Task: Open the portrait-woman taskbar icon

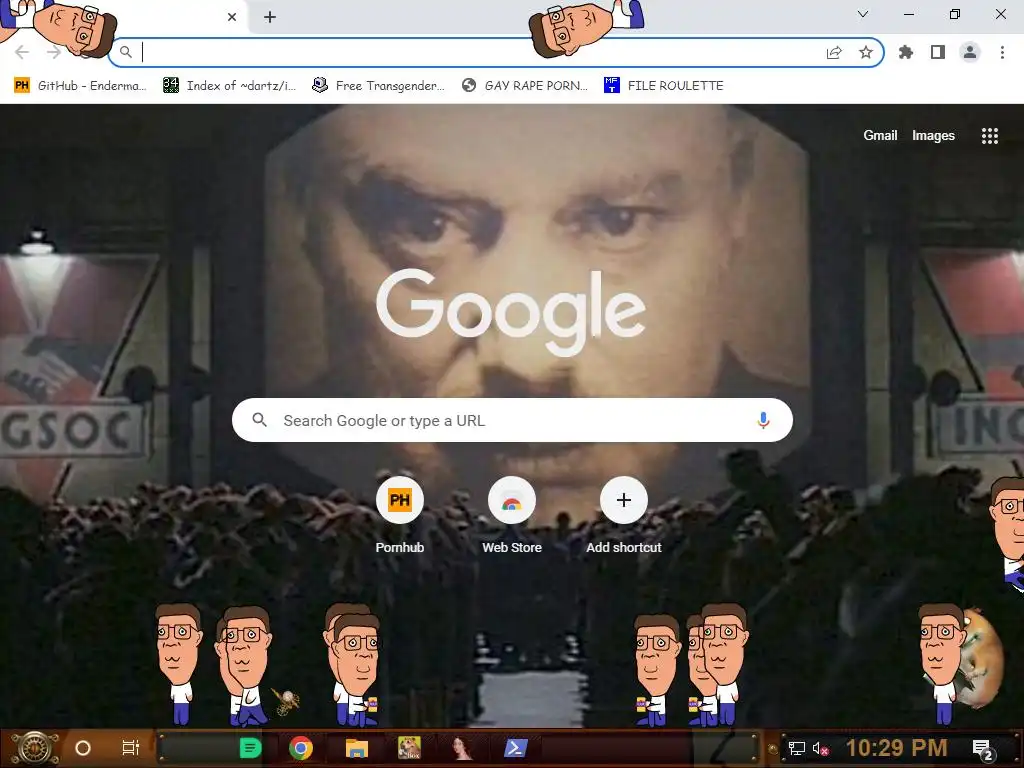Action: pyautogui.click(x=462, y=748)
